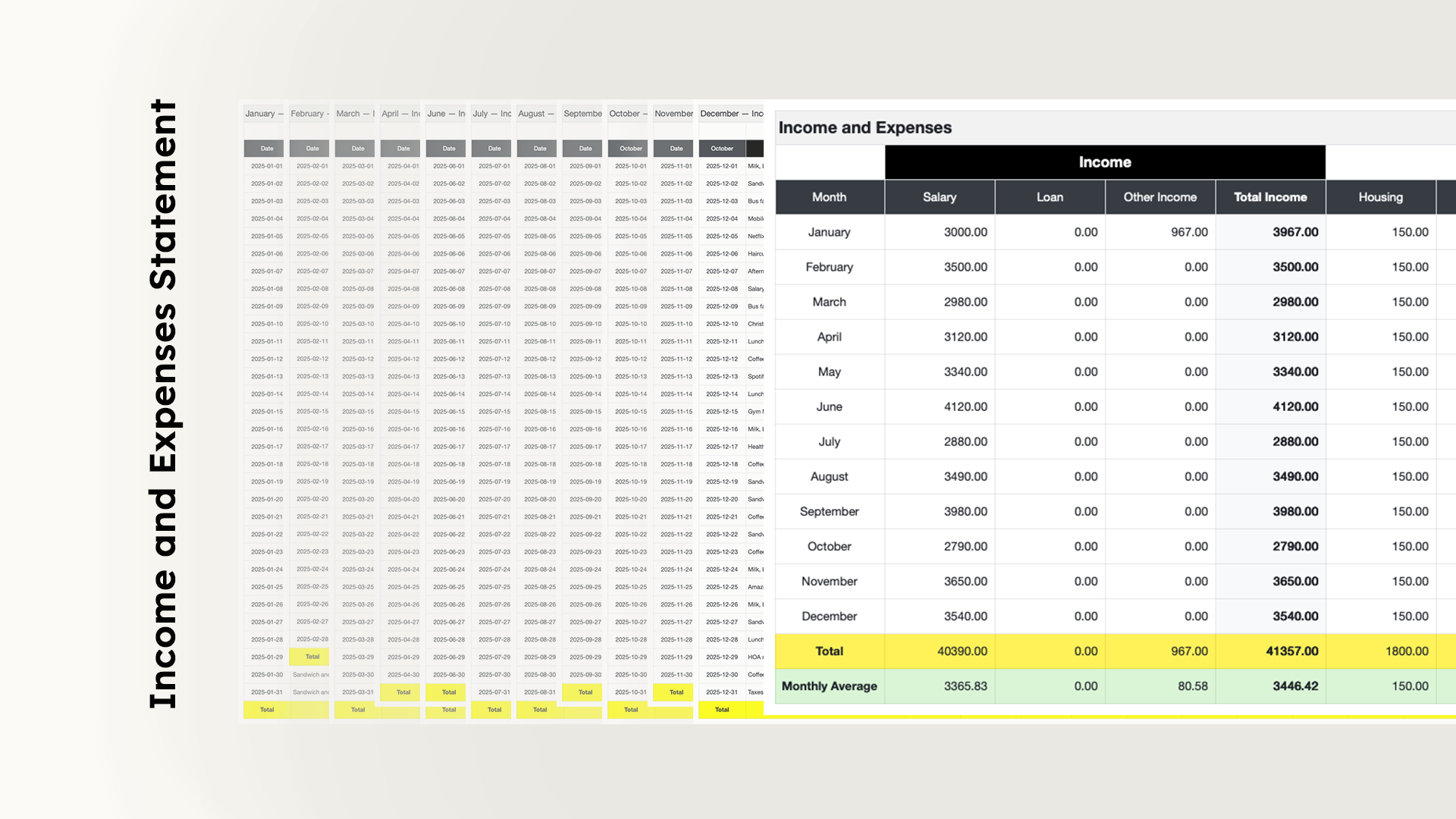Image resolution: width=1456 pixels, height=819 pixels.
Task: Select the 'January' month row label
Action: [830, 232]
